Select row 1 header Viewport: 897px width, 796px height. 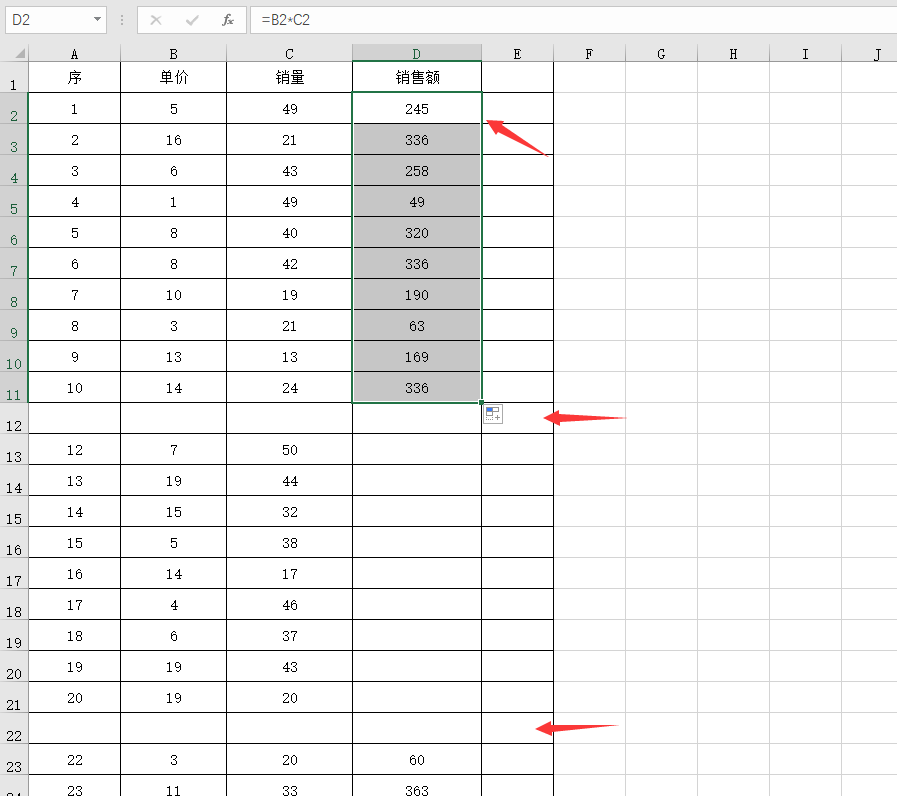pyautogui.click(x=14, y=77)
